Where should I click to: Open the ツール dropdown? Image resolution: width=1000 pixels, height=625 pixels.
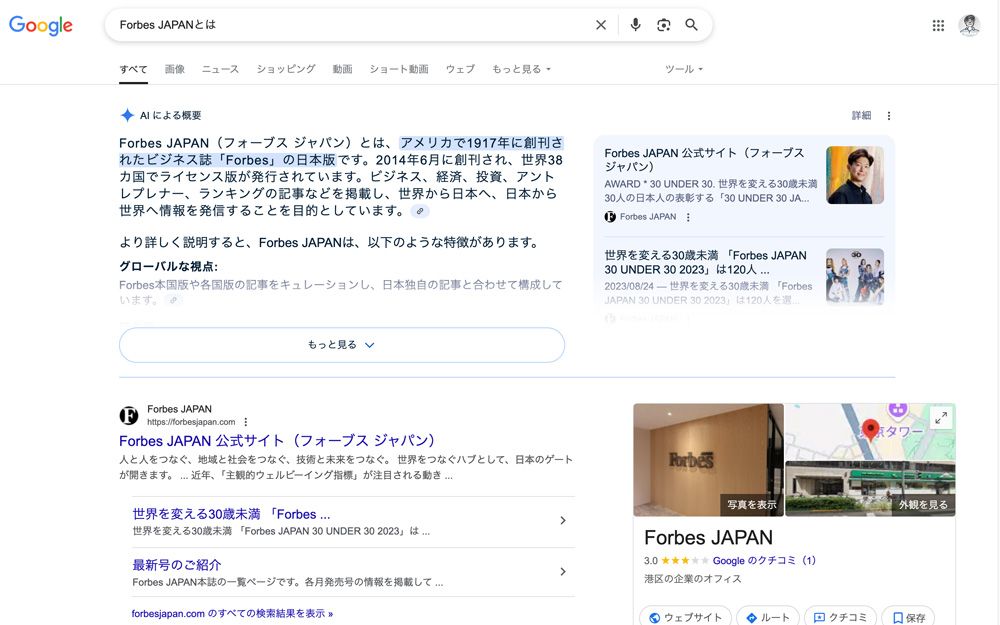(683, 69)
